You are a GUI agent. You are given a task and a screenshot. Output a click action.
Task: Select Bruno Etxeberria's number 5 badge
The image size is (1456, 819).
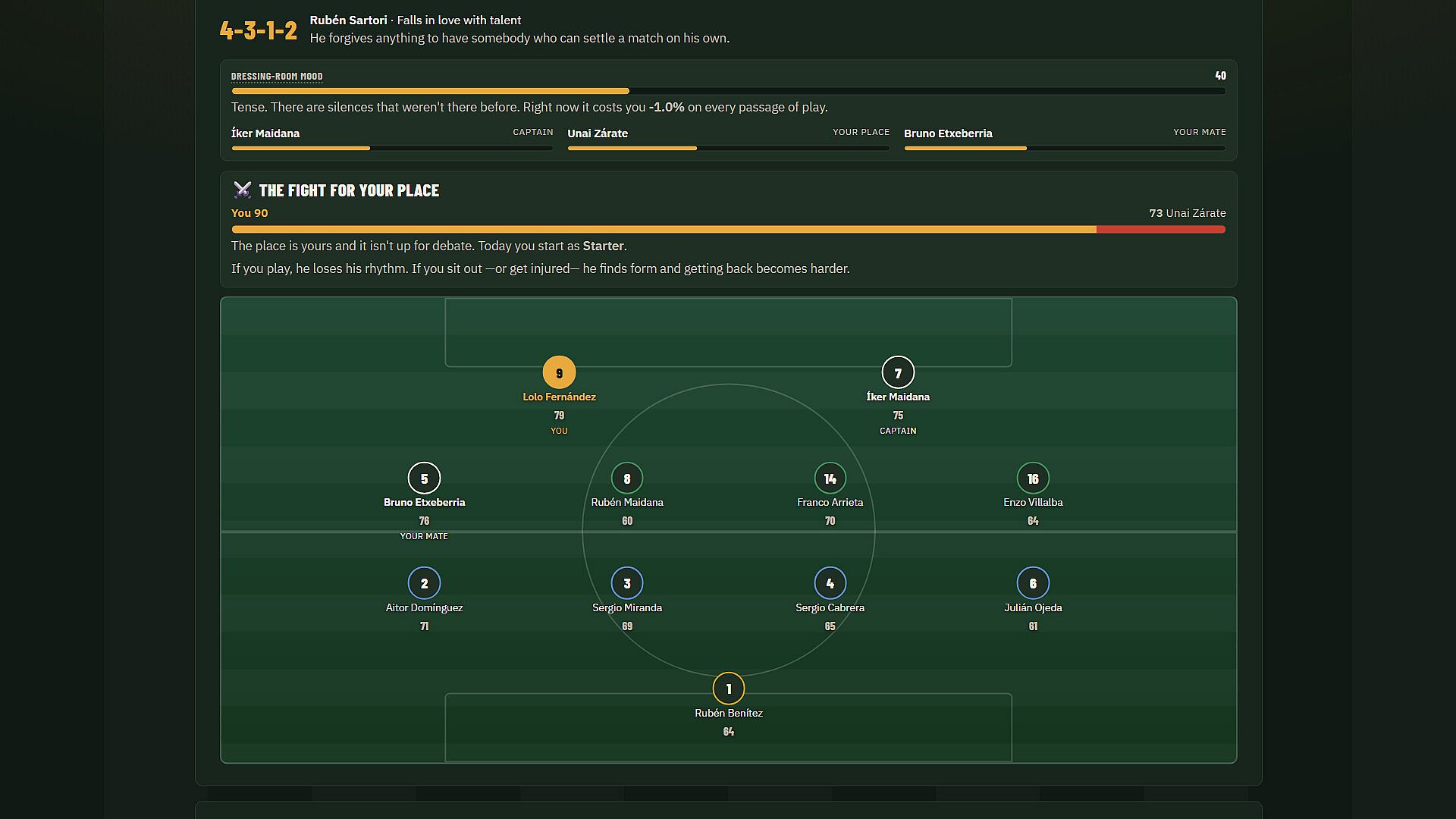point(424,478)
